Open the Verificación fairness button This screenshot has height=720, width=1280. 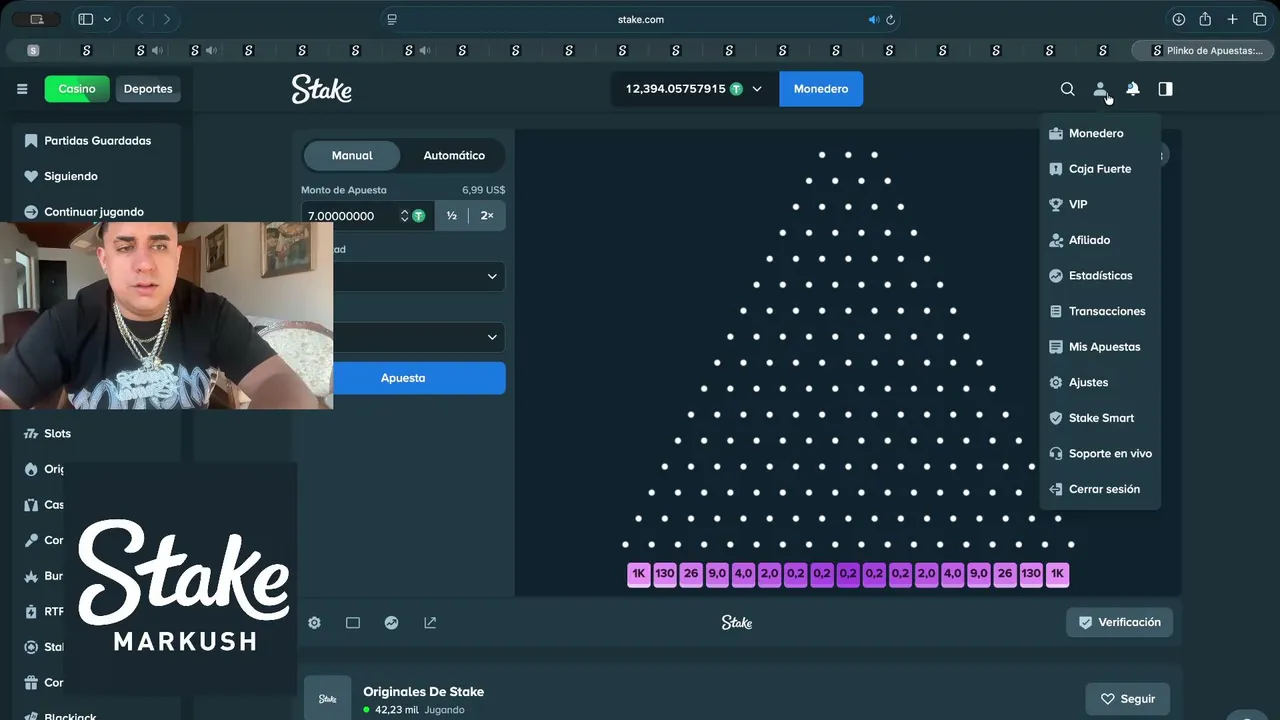point(1119,622)
